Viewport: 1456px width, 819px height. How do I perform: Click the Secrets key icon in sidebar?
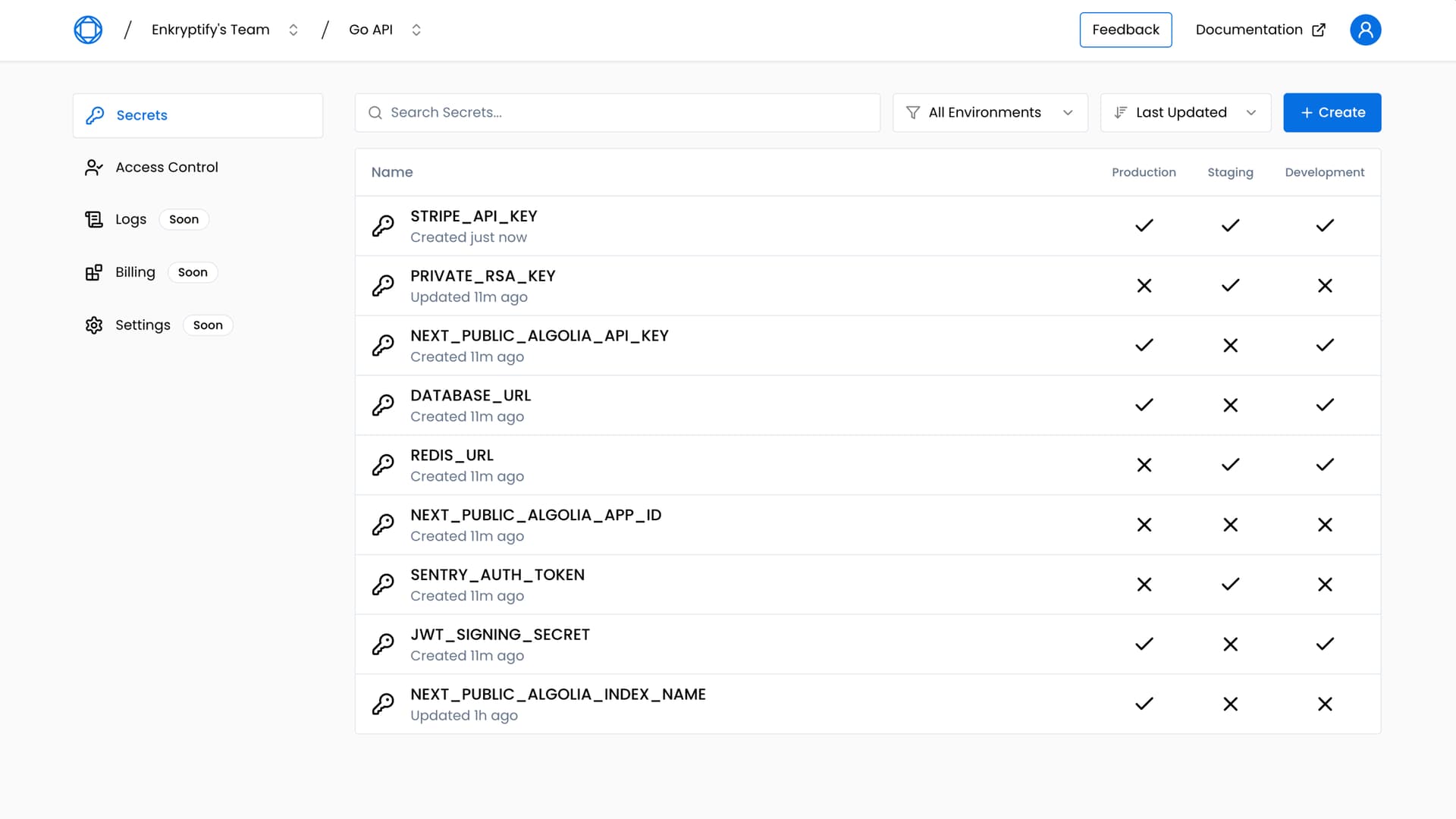(93, 115)
